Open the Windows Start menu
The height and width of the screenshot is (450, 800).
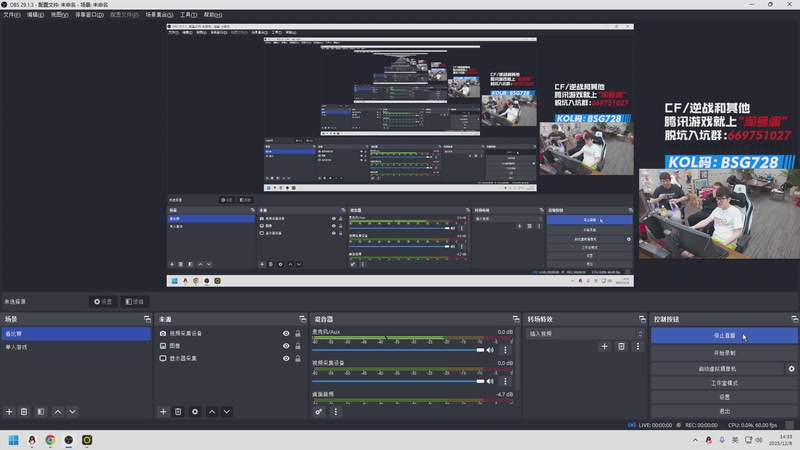click(x=14, y=440)
